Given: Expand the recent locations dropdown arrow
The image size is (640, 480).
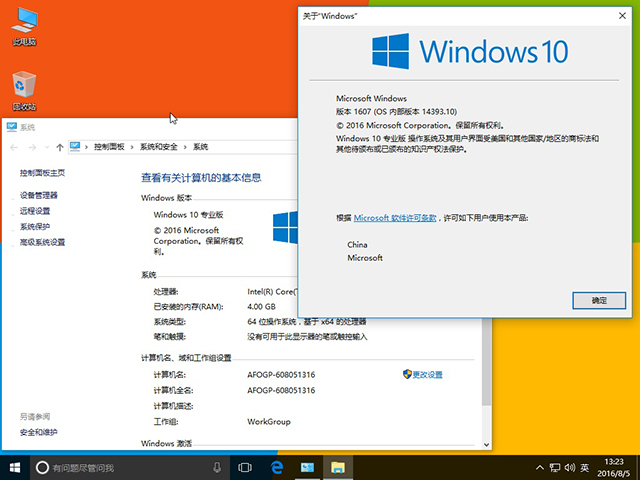Looking at the screenshot, I should pyautogui.click(x=48, y=147).
